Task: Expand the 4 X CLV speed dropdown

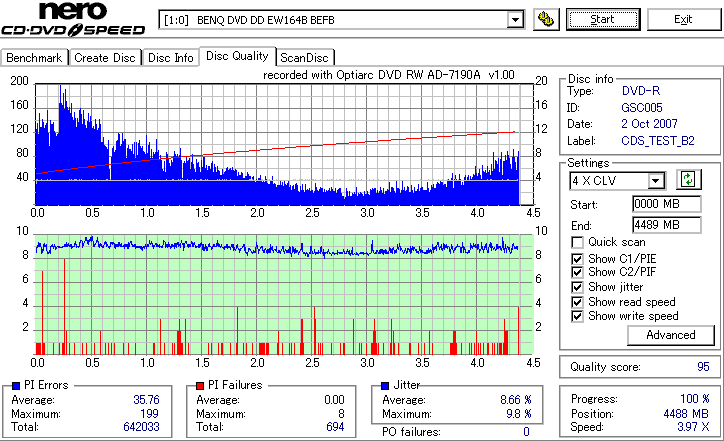Action: click(655, 181)
